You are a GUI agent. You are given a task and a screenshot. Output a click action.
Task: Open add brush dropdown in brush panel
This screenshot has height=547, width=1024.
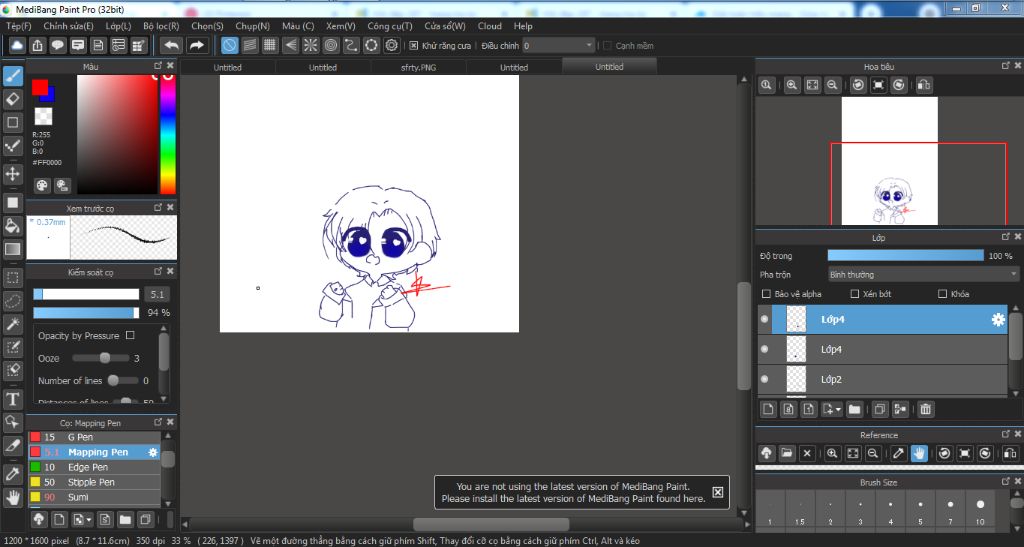[x=82, y=520]
